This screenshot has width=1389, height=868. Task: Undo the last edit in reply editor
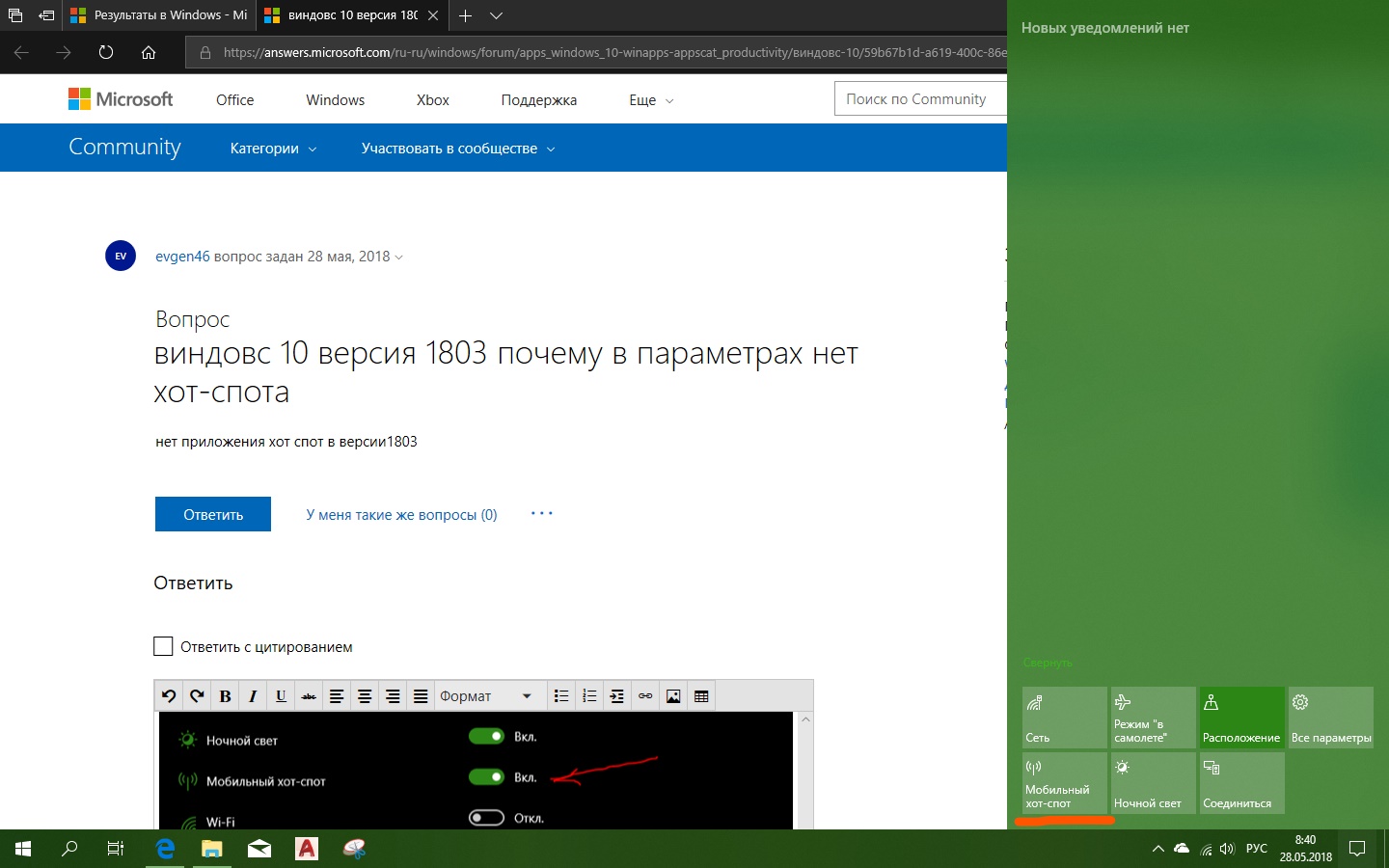[169, 696]
